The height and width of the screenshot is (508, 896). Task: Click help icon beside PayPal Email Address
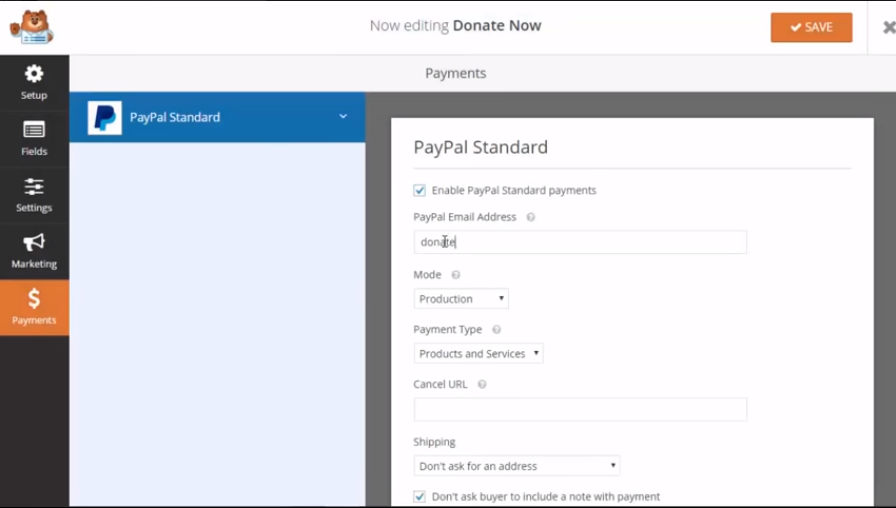(x=531, y=217)
